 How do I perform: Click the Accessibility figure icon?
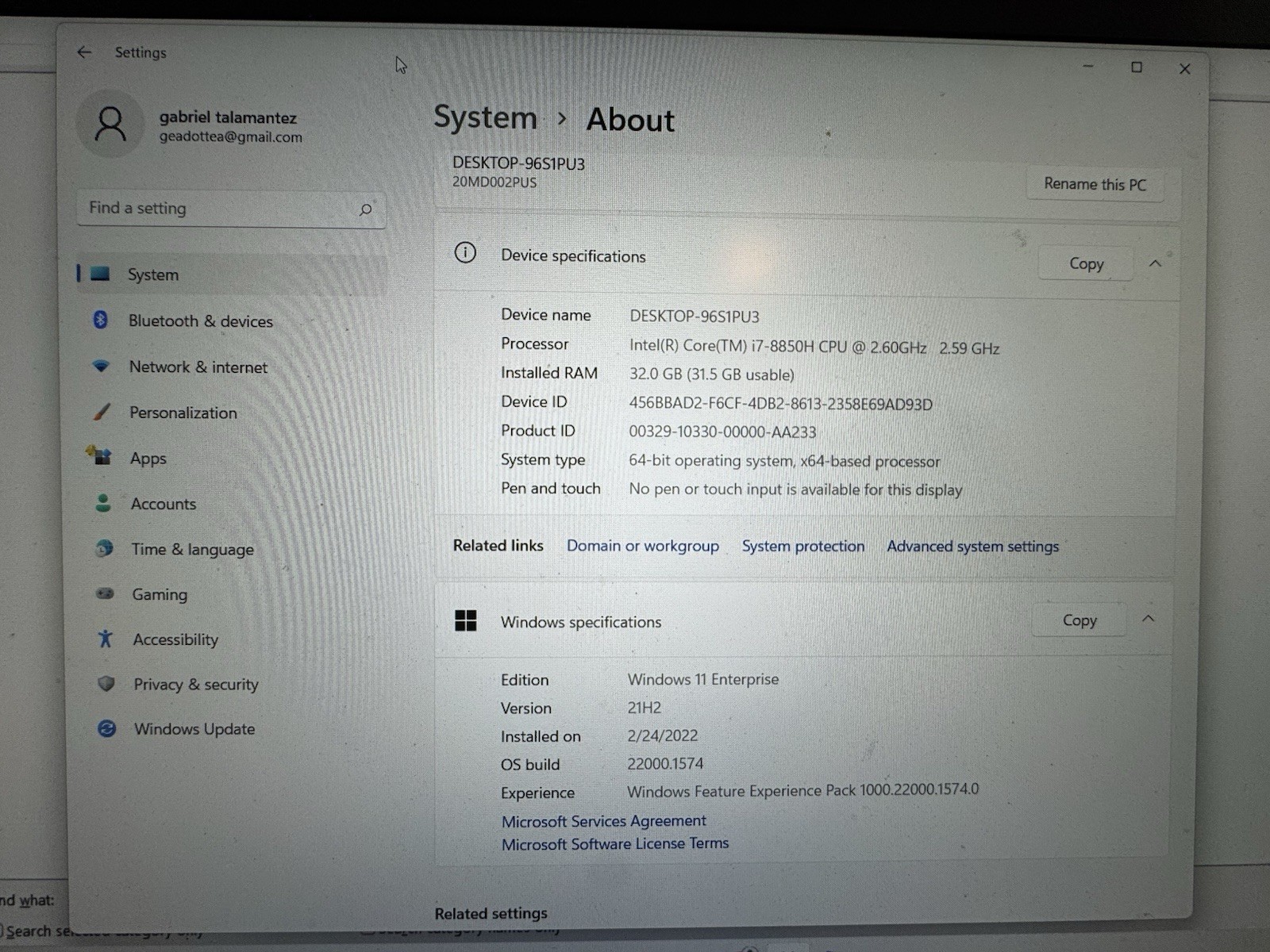pos(106,639)
